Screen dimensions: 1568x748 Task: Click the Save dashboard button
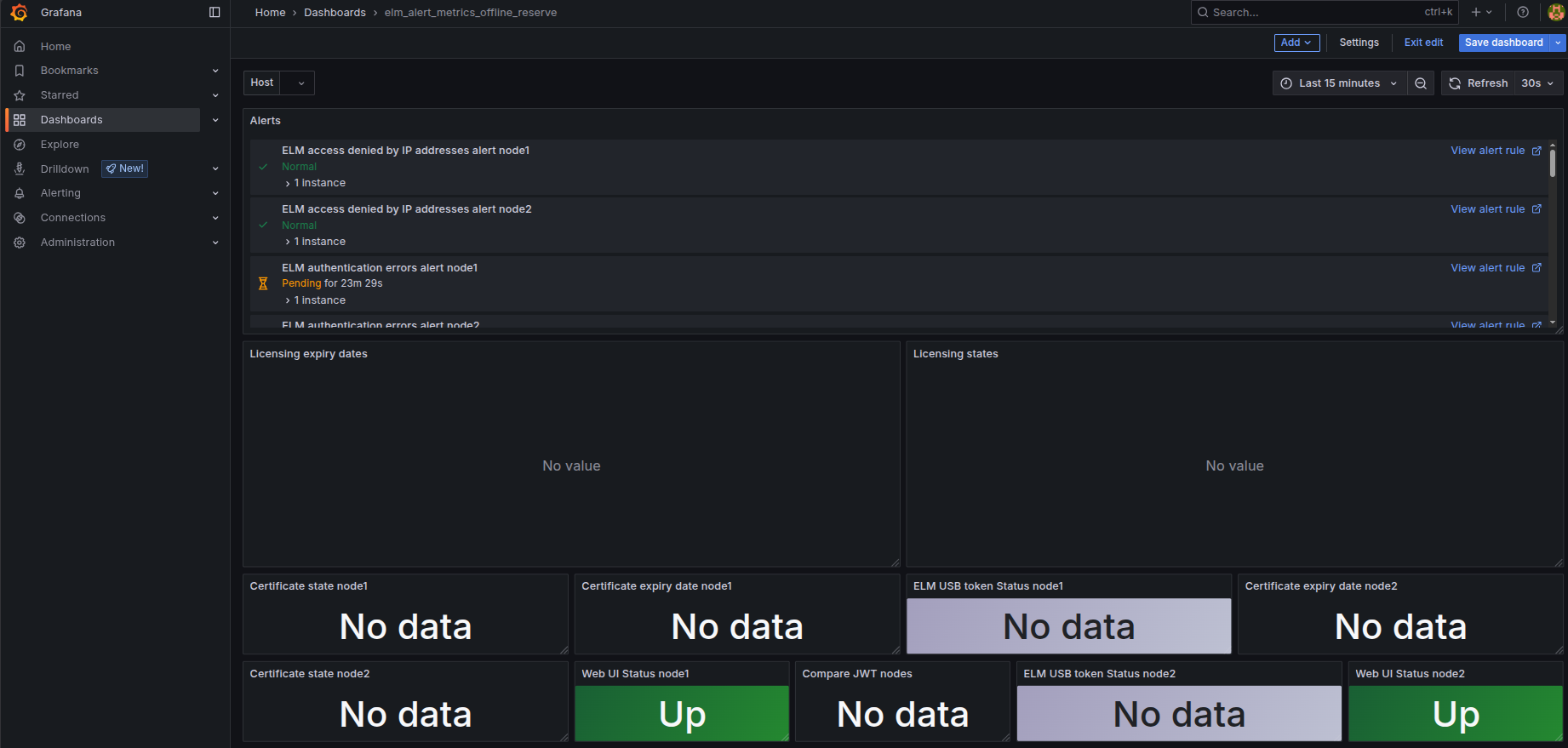1504,43
